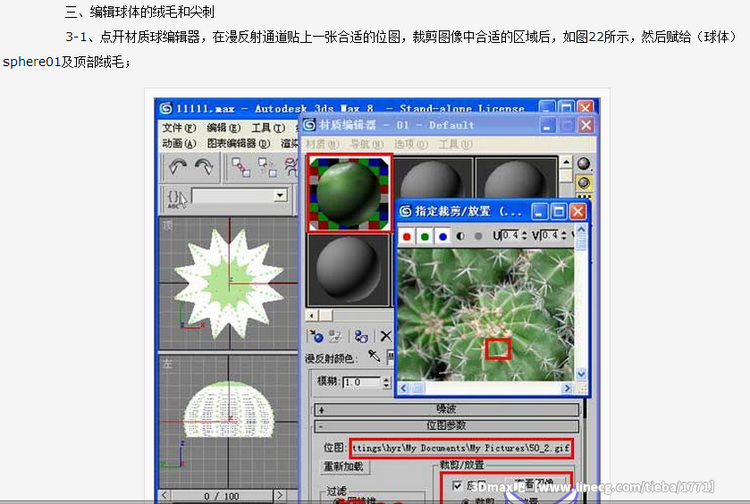Click the sample type sphere icon on right
The height and width of the screenshot is (504, 750).
point(583,164)
